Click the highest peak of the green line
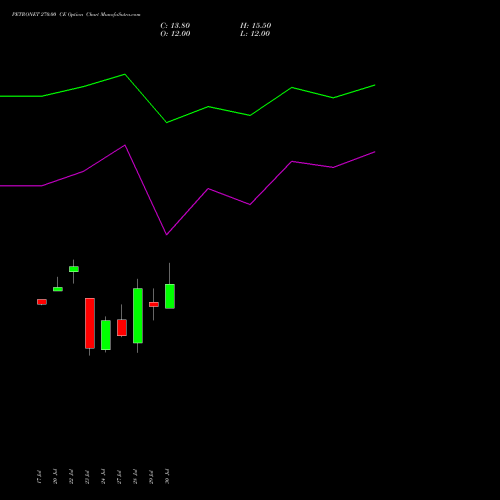The image size is (500, 500). 125,74
